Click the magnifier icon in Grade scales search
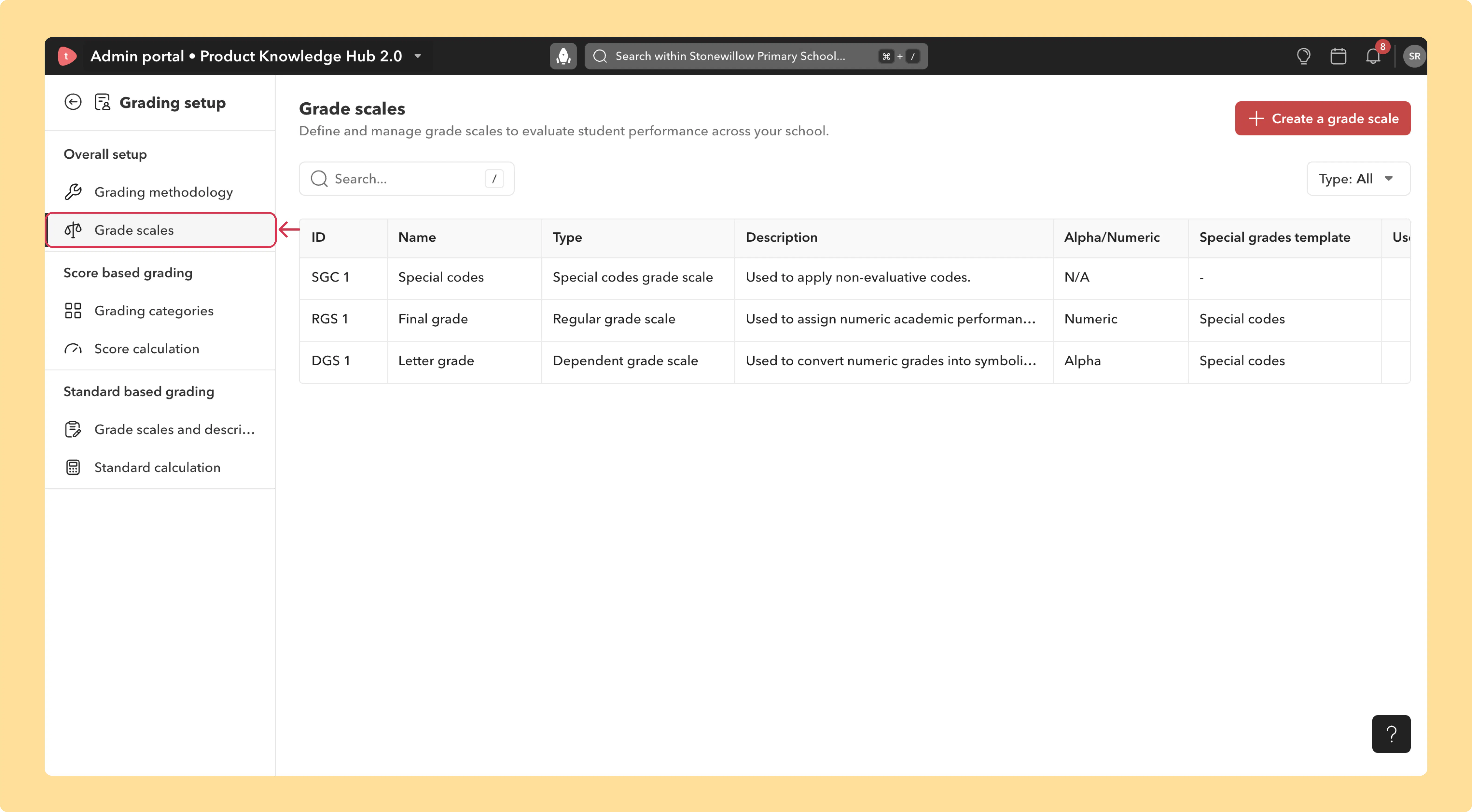The height and width of the screenshot is (812, 1472). click(319, 179)
